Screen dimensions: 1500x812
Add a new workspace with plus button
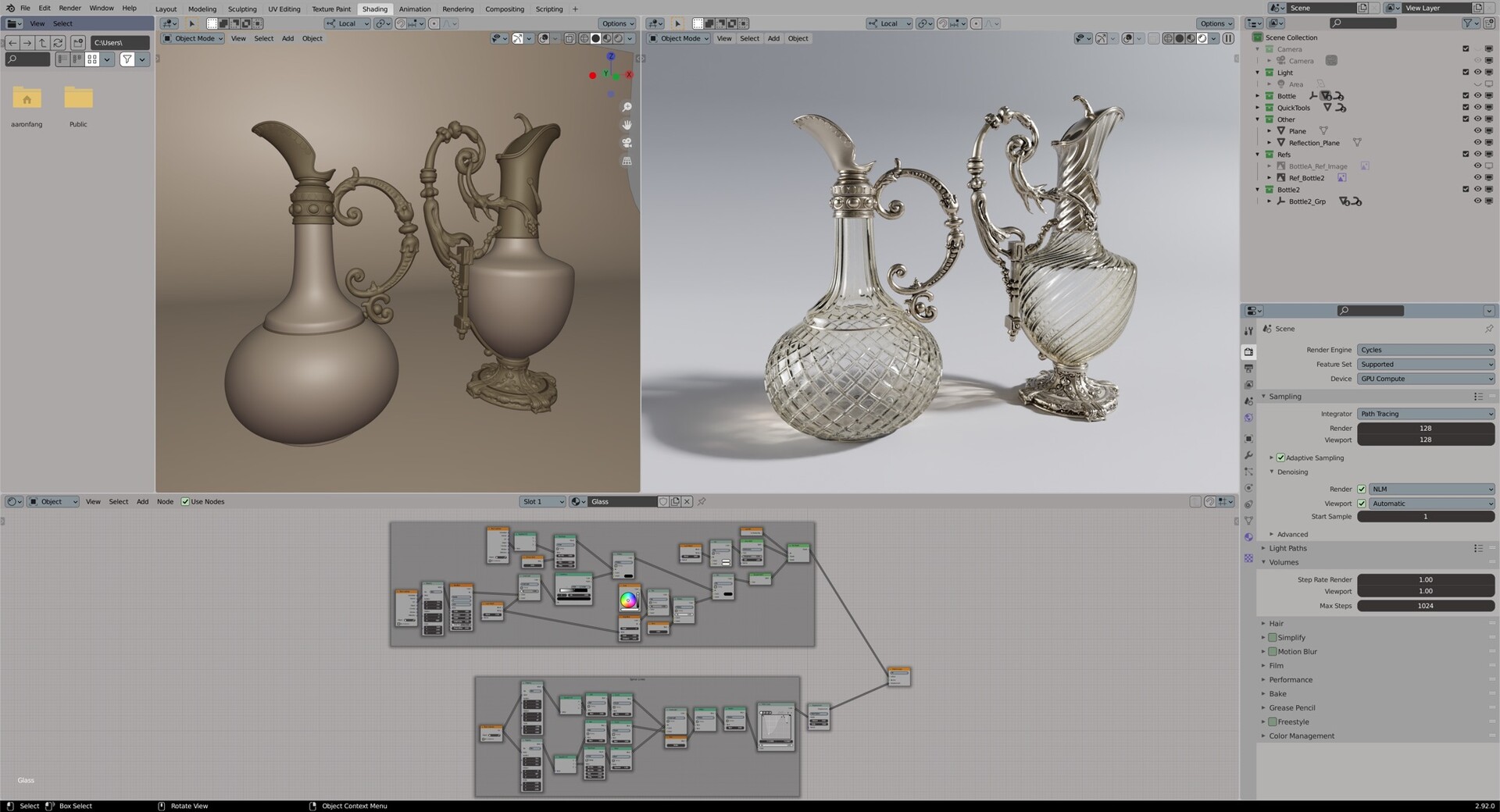[x=575, y=9]
